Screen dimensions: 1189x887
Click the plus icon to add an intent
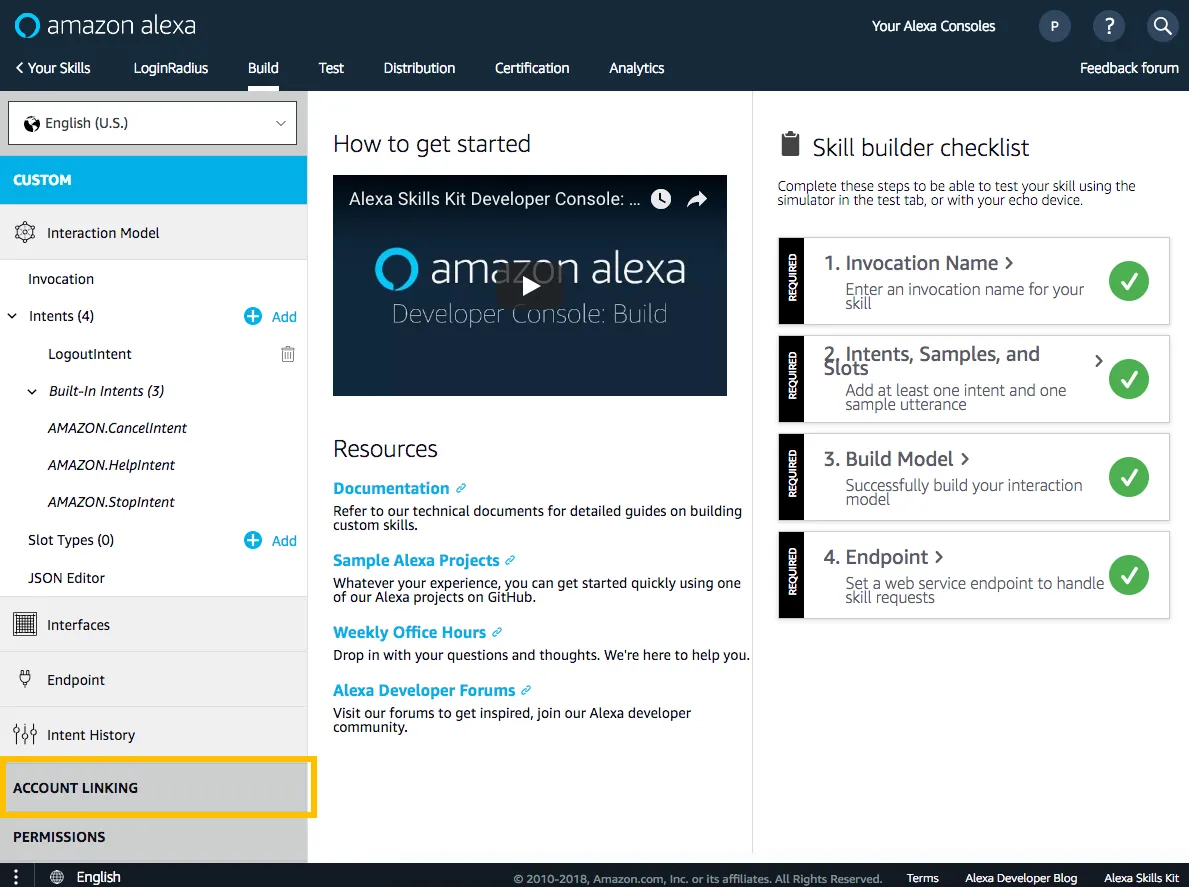pyautogui.click(x=253, y=316)
